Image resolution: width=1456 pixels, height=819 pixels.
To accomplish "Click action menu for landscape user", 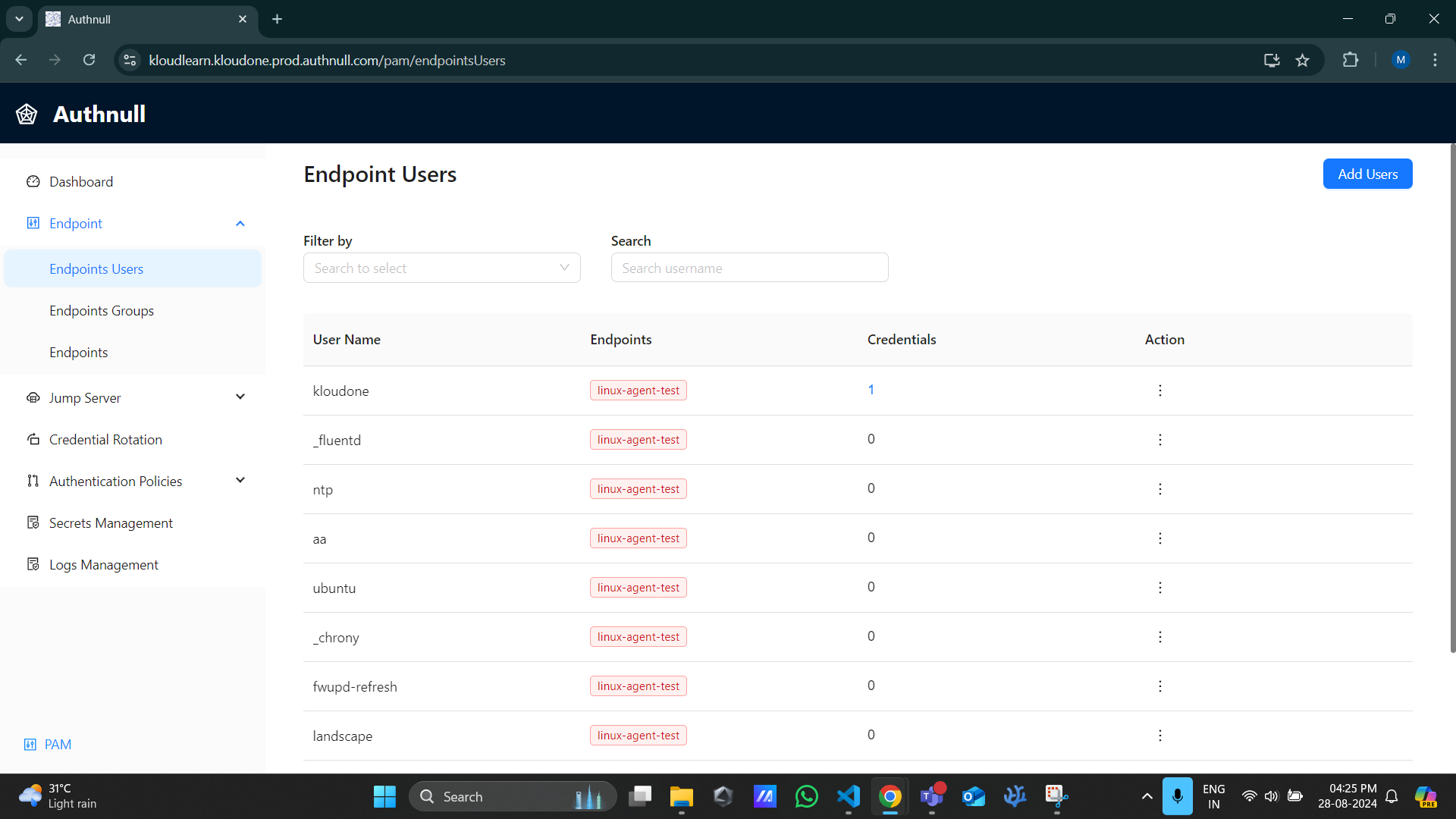I will coord(1160,735).
